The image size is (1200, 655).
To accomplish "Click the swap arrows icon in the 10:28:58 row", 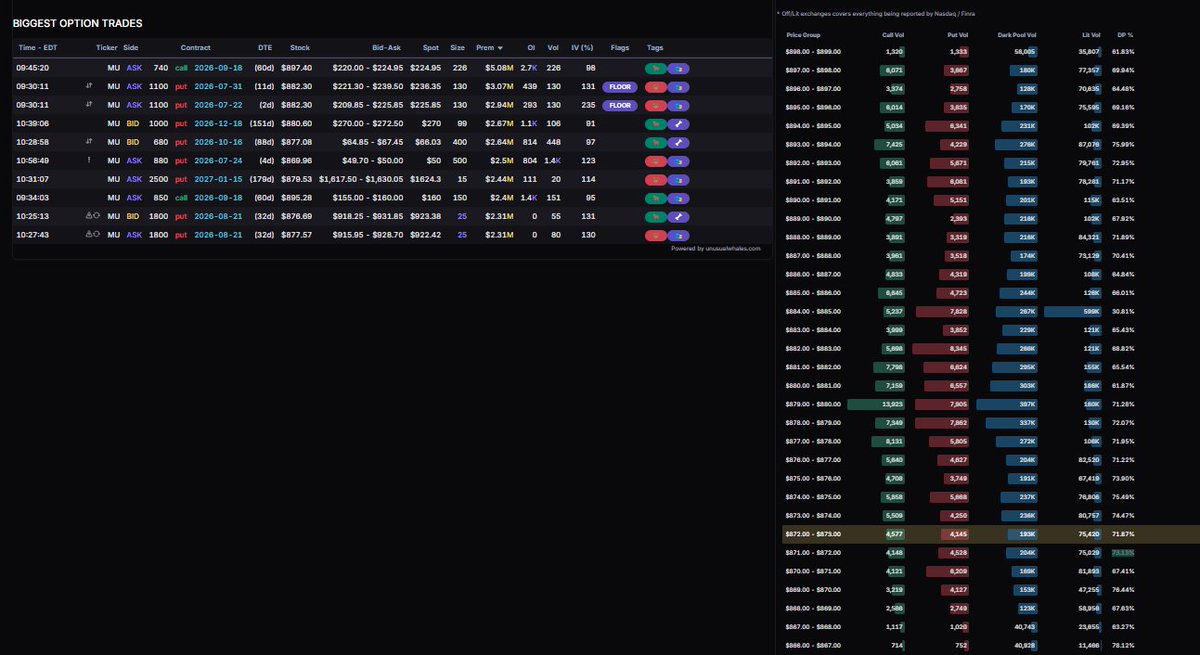I will point(89,142).
